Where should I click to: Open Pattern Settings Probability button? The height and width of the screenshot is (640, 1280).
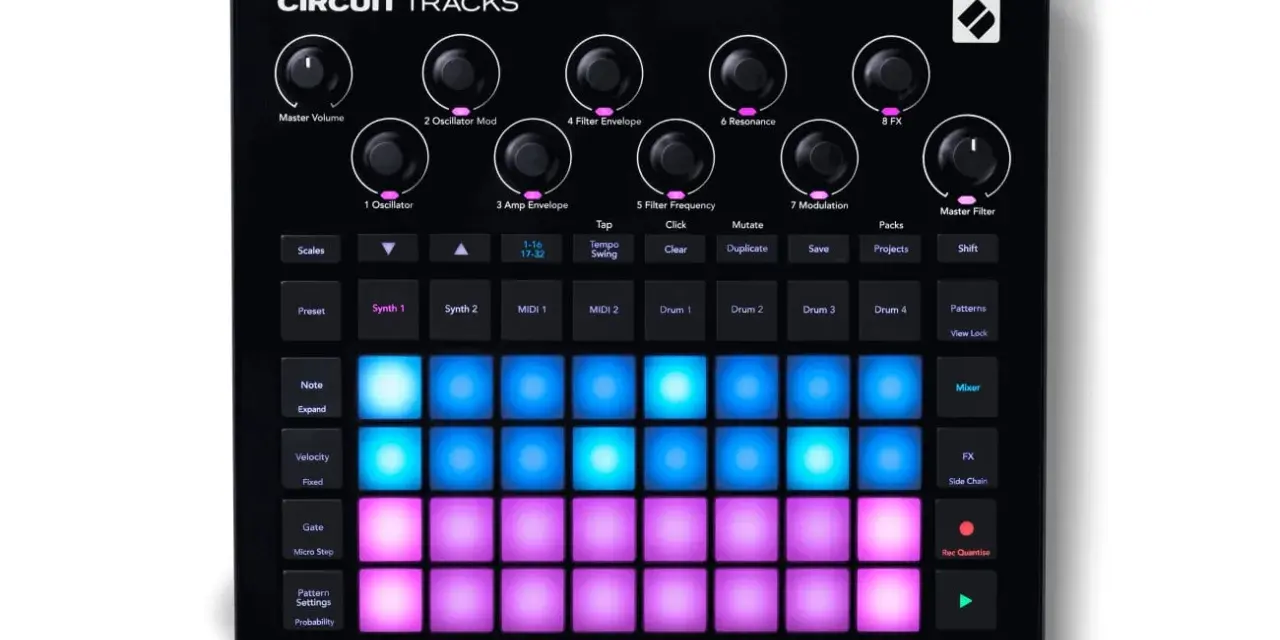coord(311,601)
